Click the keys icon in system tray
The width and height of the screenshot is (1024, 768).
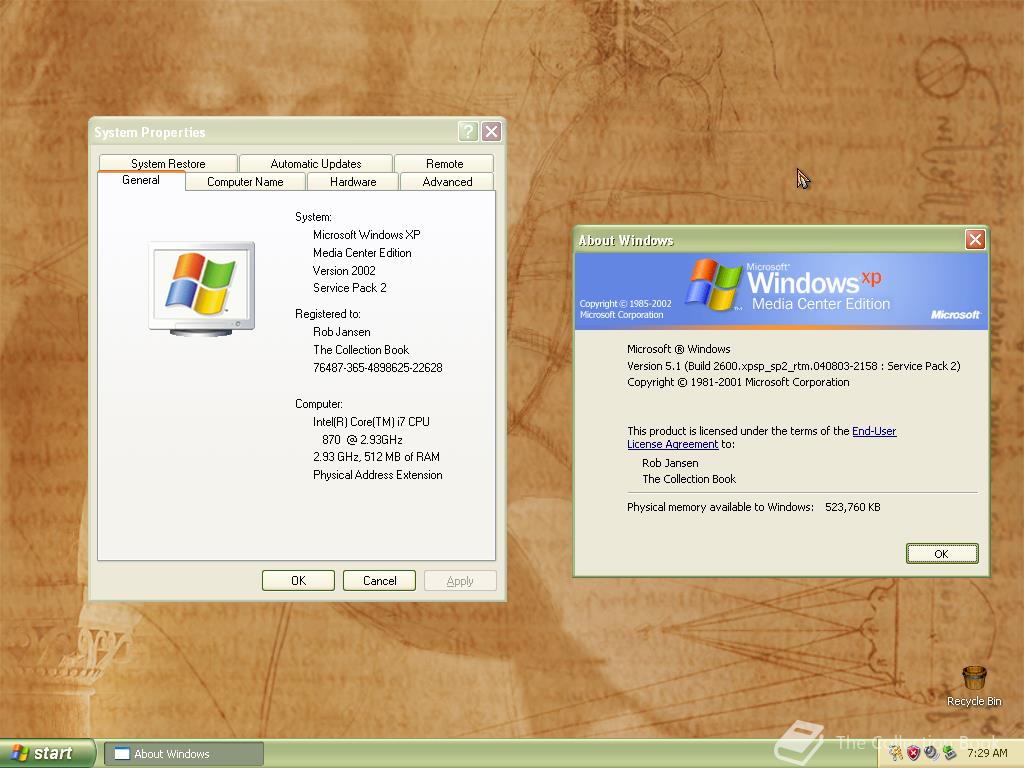point(895,753)
